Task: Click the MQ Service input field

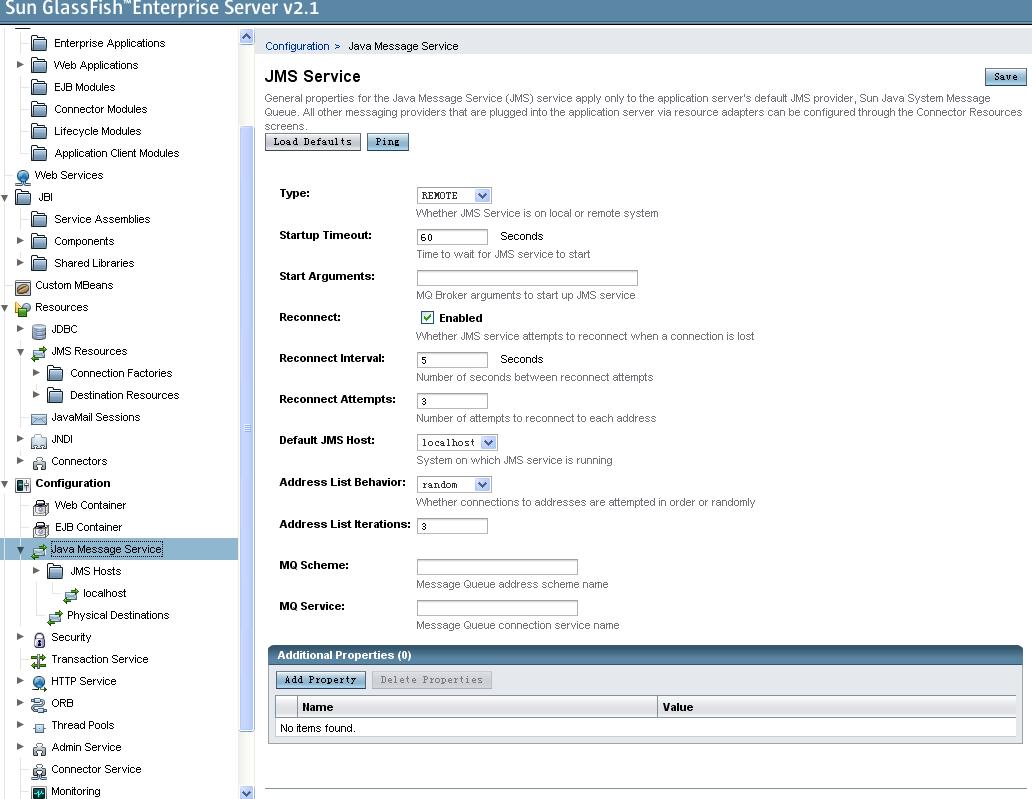Action: (497, 607)
